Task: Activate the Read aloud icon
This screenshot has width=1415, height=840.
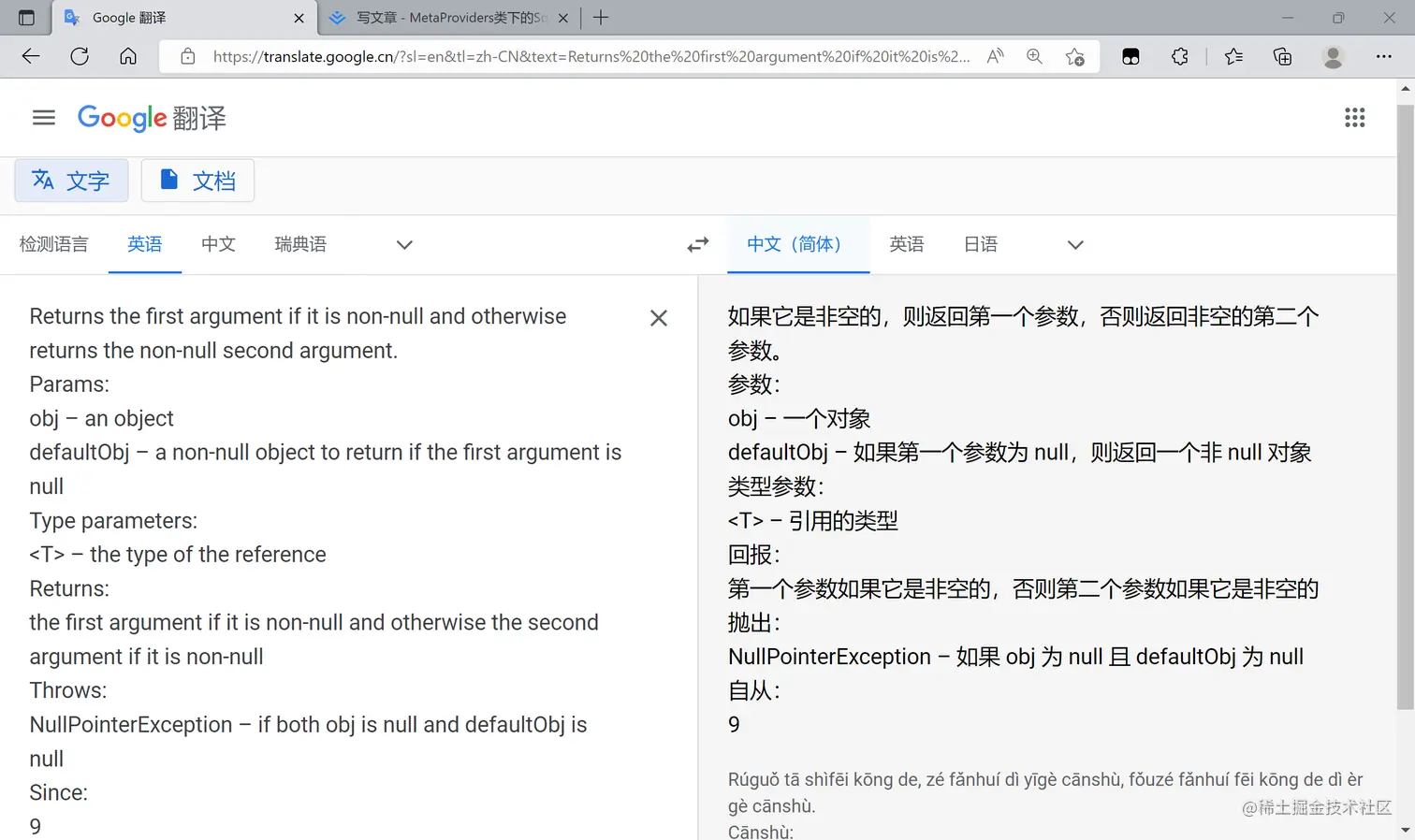Action: (x=996, y=56)
